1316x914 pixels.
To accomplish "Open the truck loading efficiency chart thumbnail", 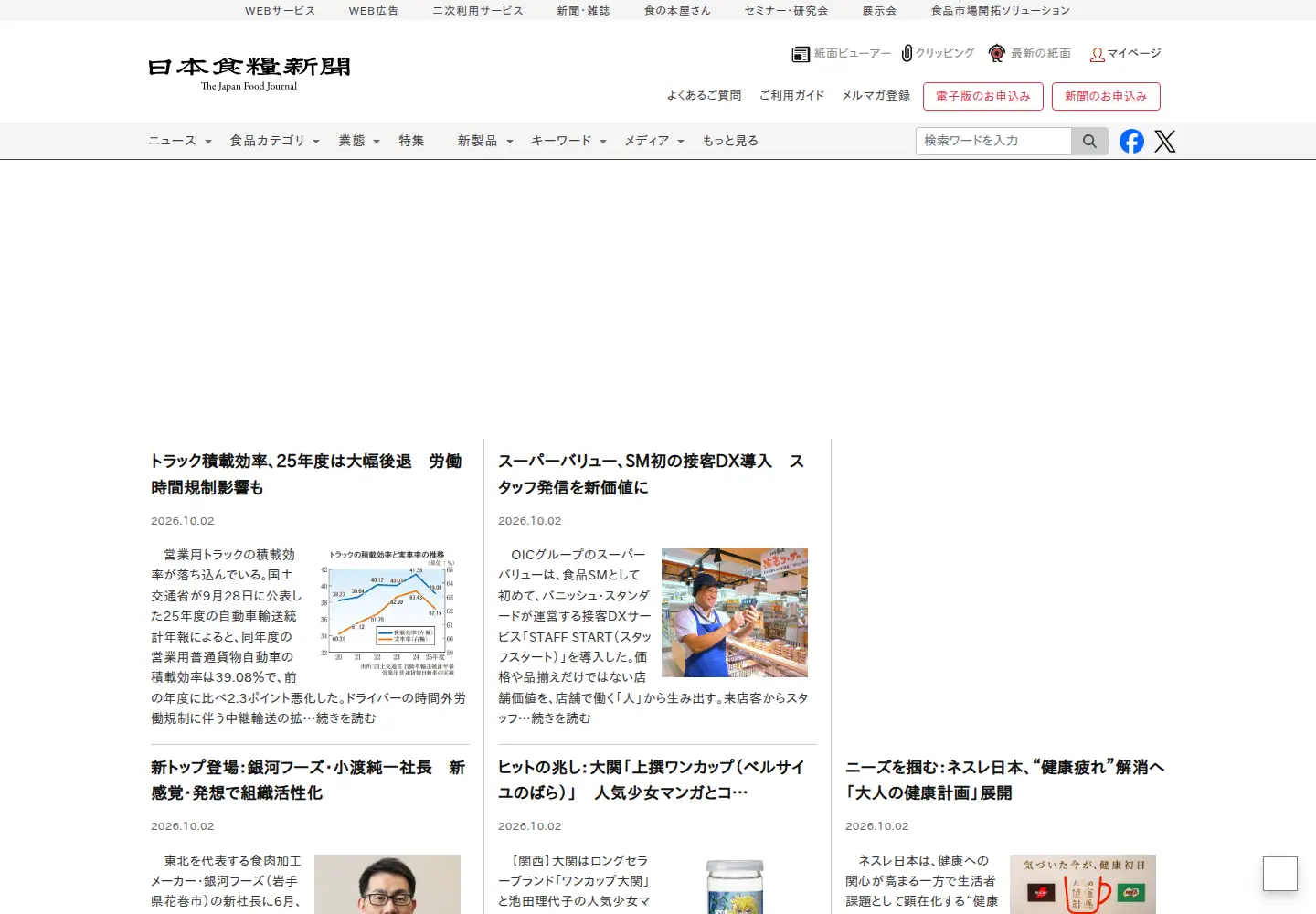I will 387,612.
